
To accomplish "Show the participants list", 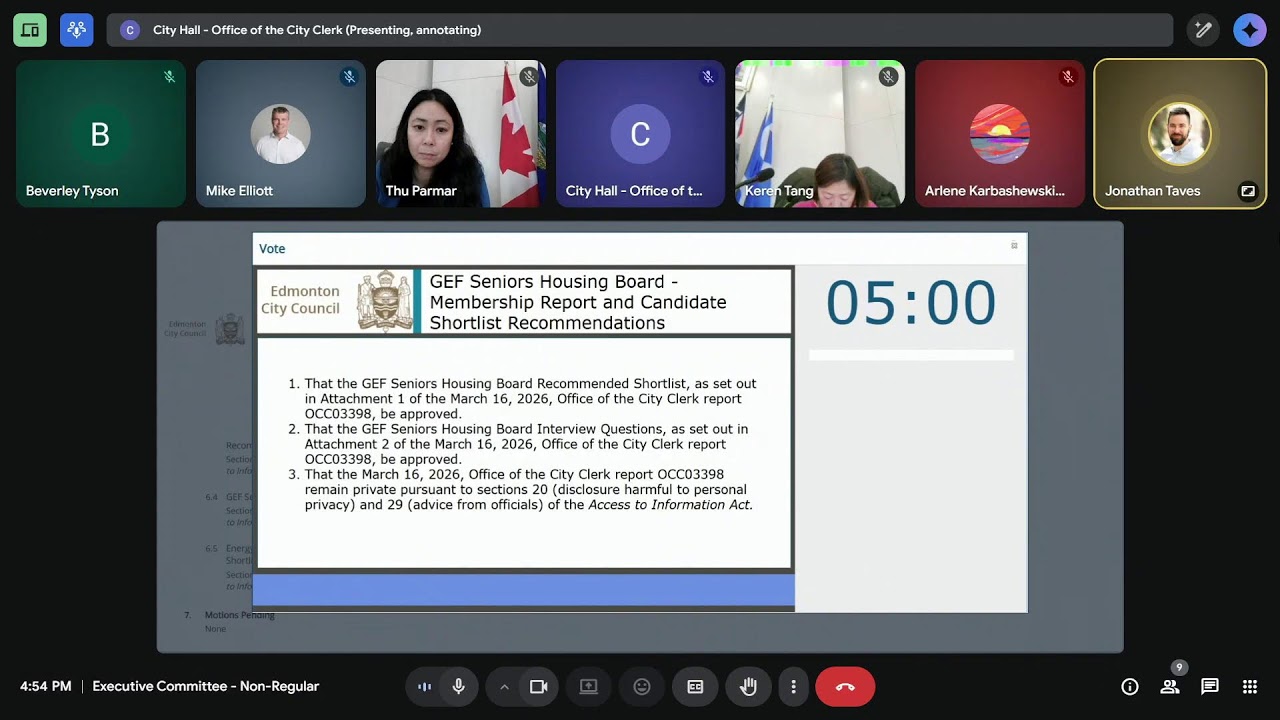I will (1170, 687).
